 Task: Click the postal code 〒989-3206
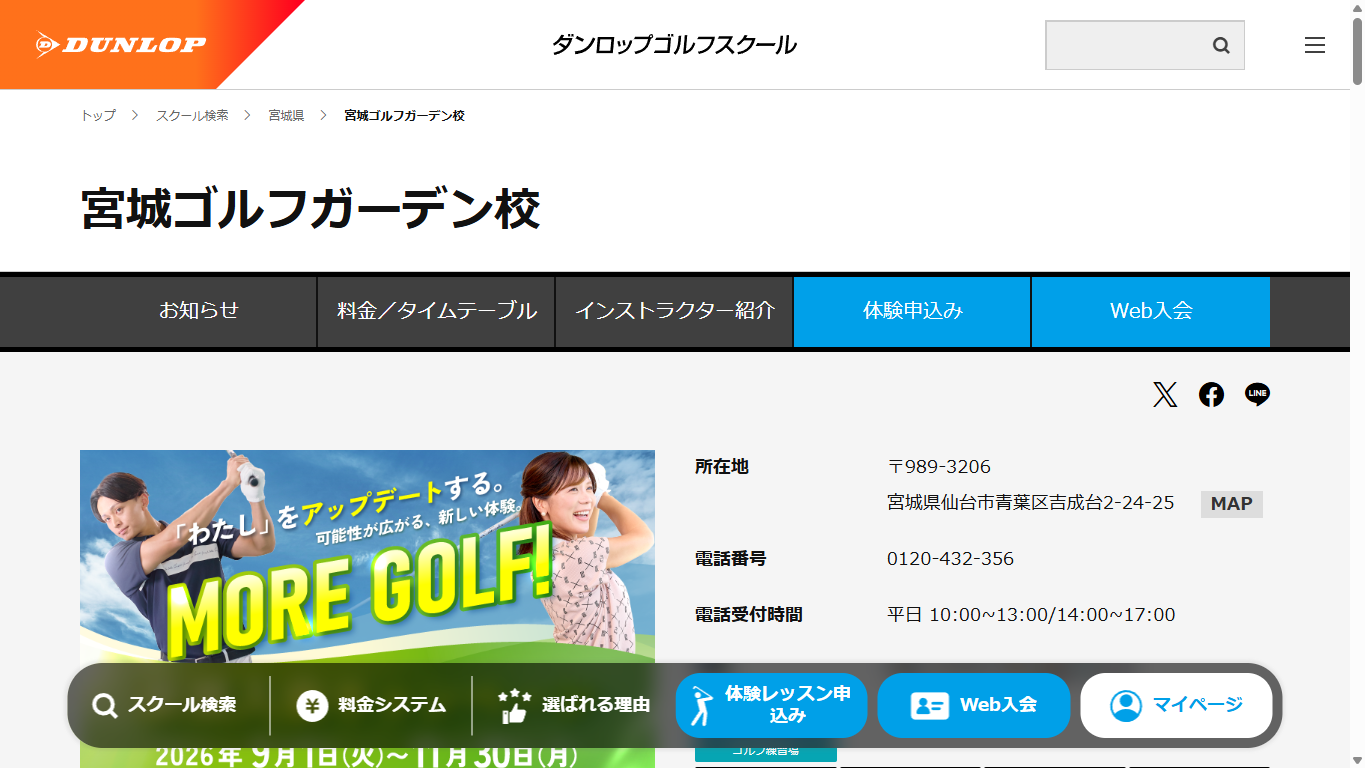[939, 467]
